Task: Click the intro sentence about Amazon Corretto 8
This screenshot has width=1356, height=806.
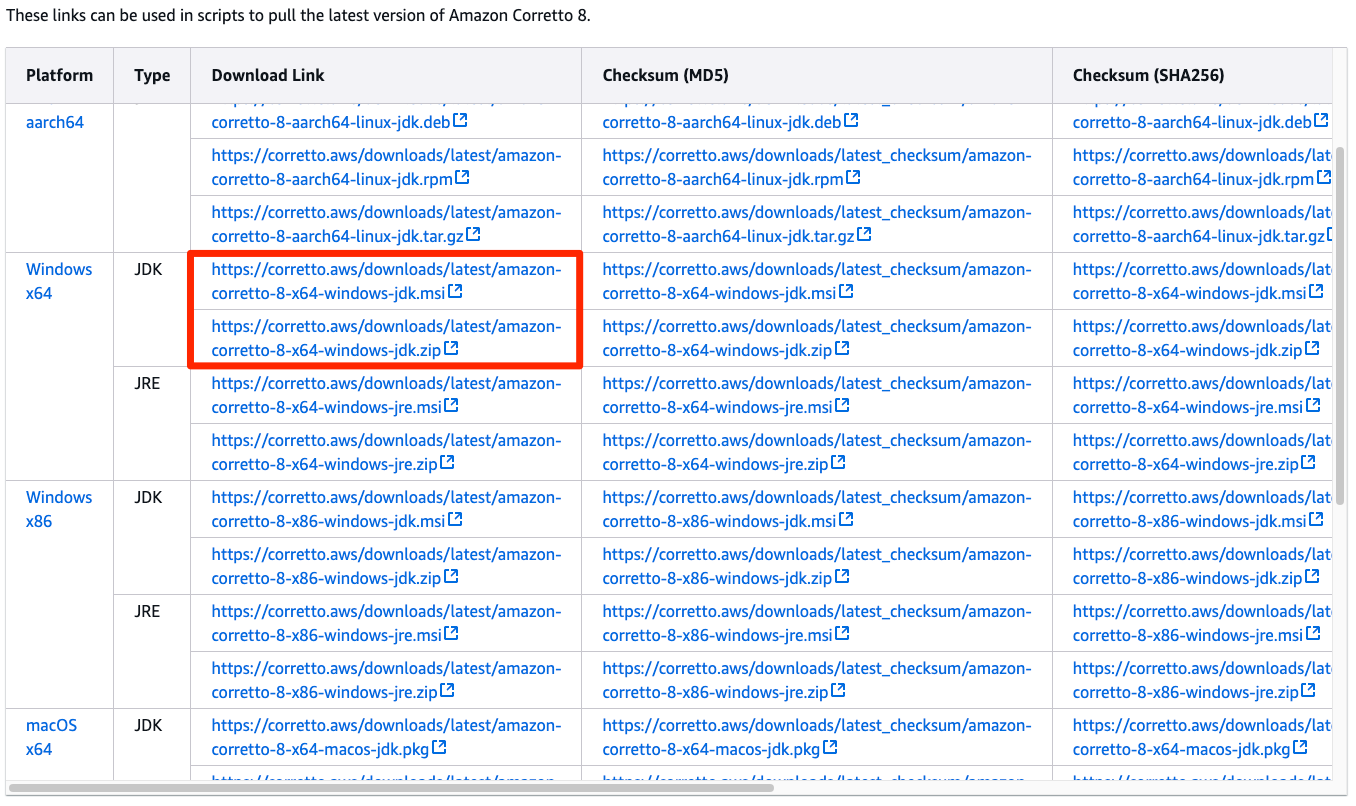Action: point(298,17)
